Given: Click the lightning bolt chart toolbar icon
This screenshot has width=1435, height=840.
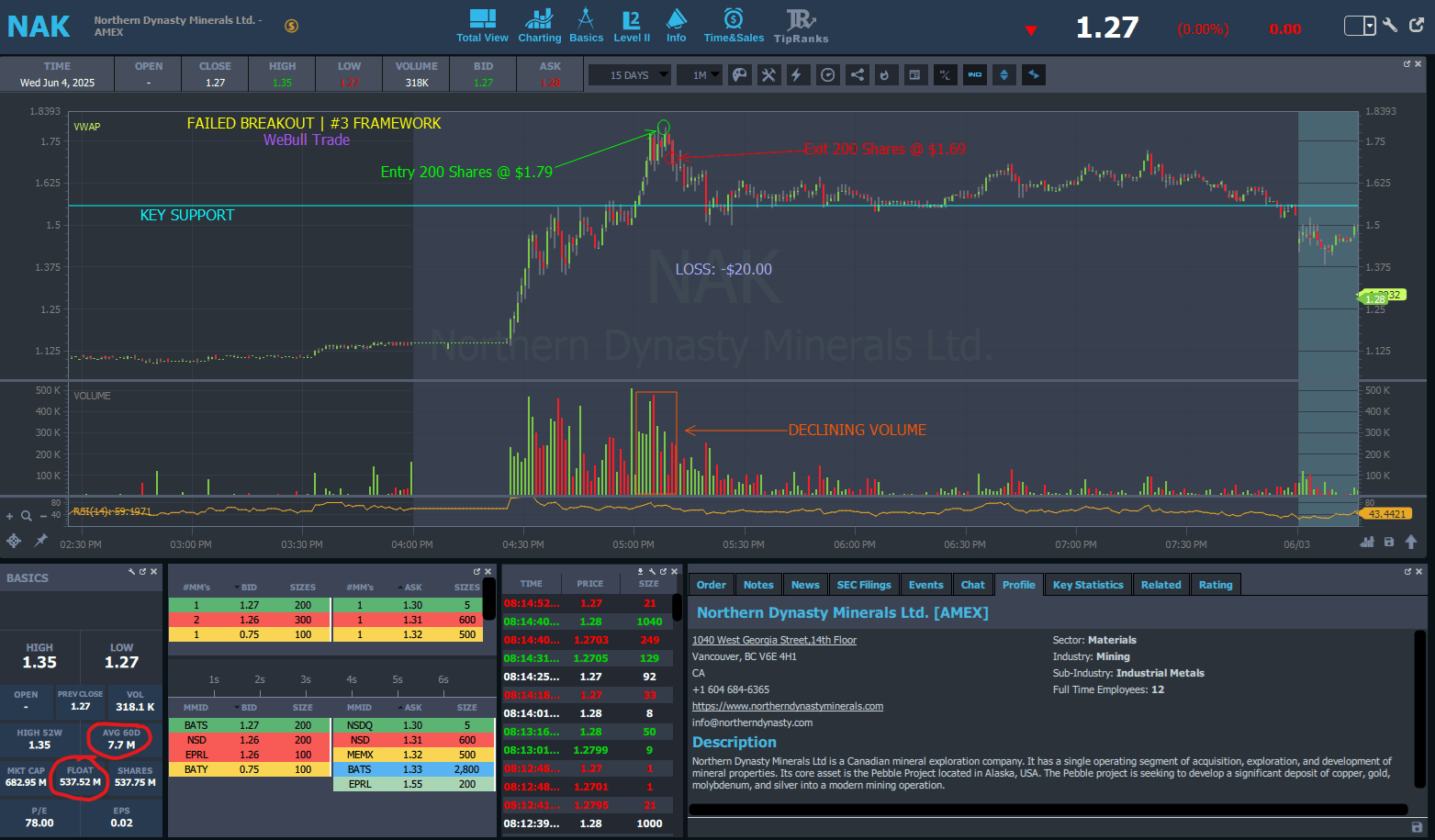Looking at the screenshot, I should [797, 75].
